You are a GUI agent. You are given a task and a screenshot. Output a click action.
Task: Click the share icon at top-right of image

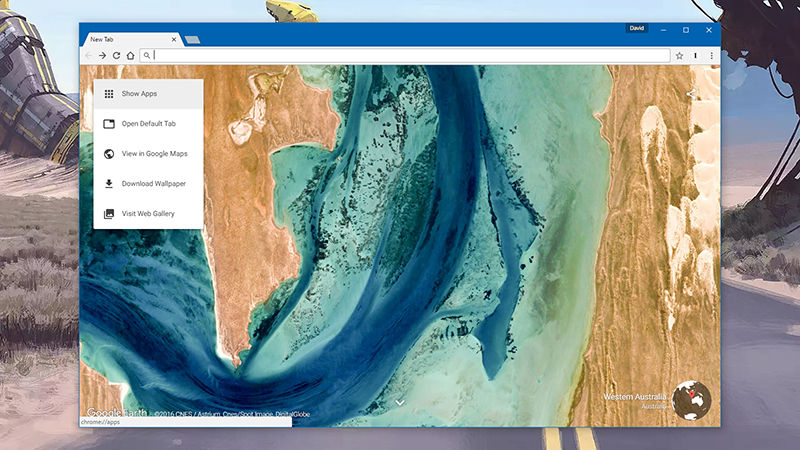pyautogui.click(x=691, y=95)
